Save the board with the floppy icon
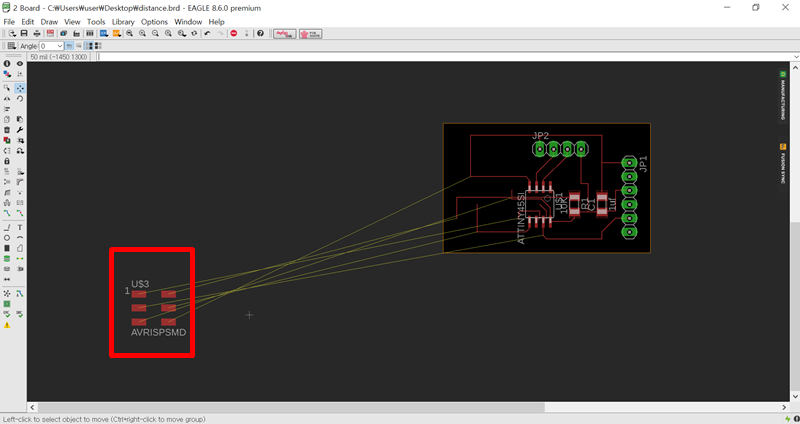The image size is (800, 424). pyautogui.click(x=24, y=34)
